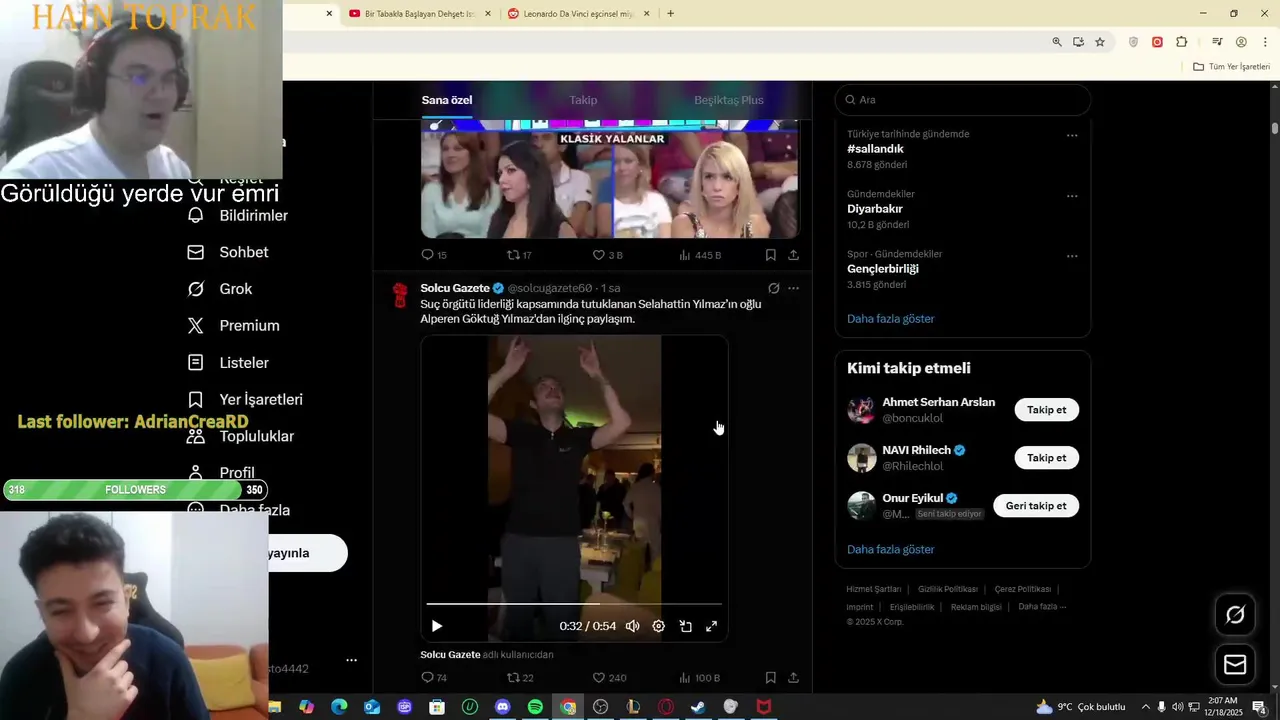Play the paused video
This screenshot has height=720, width=1280.
436,626
